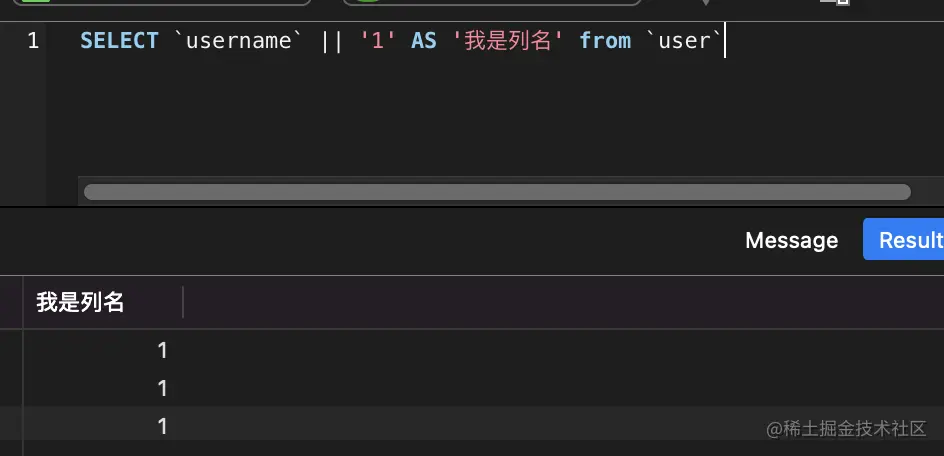The width and height of the screenshot is (944, 456).
Task: Click the row header of first result row
Action: 11,351
